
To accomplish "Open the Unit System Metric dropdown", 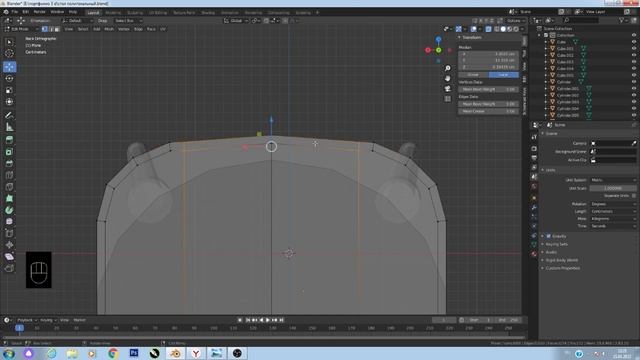I will coord(613,180).
